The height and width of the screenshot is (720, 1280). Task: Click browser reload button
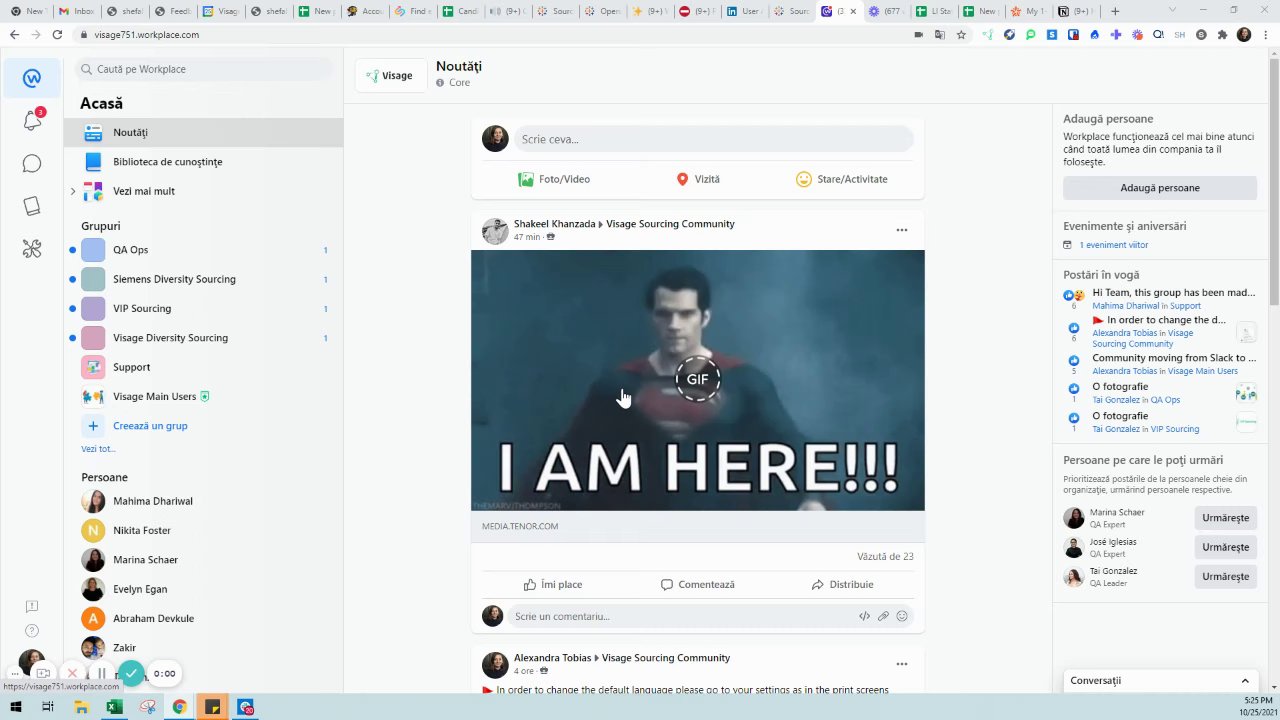(x=57, y=34)
